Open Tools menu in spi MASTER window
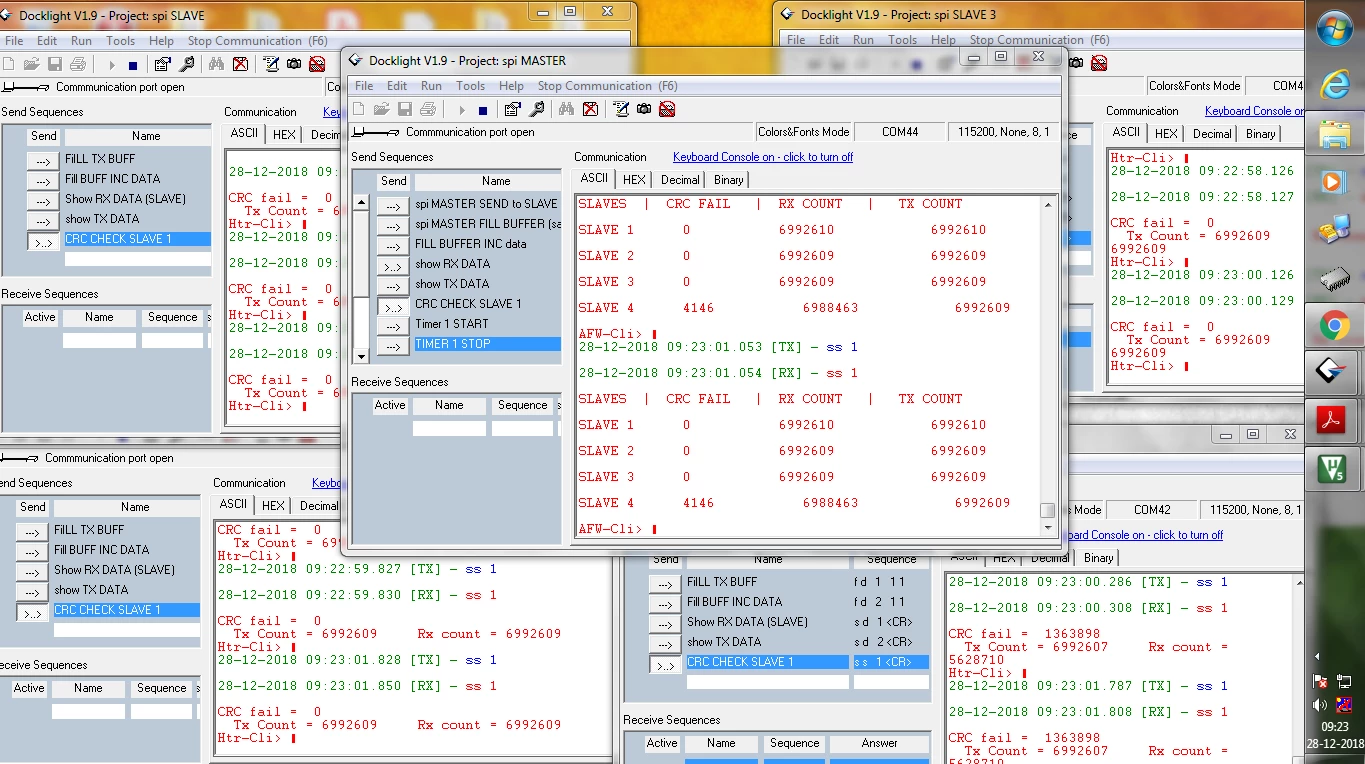The width and height of the screenshot is (1365, 764). coord(470,86)
